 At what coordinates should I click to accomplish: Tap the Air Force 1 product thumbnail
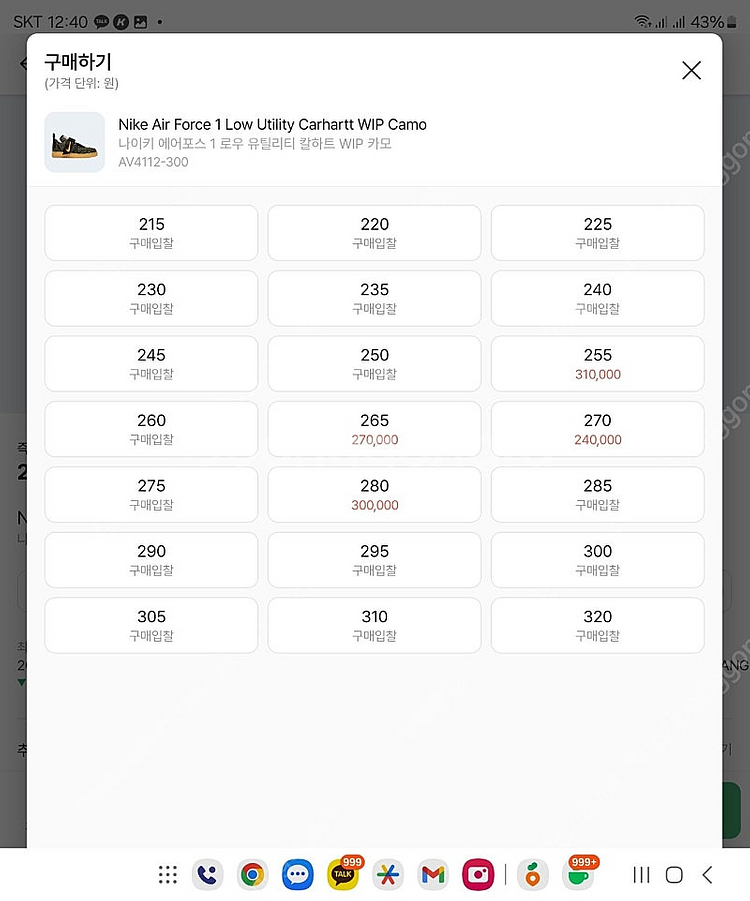click(75, 142)
